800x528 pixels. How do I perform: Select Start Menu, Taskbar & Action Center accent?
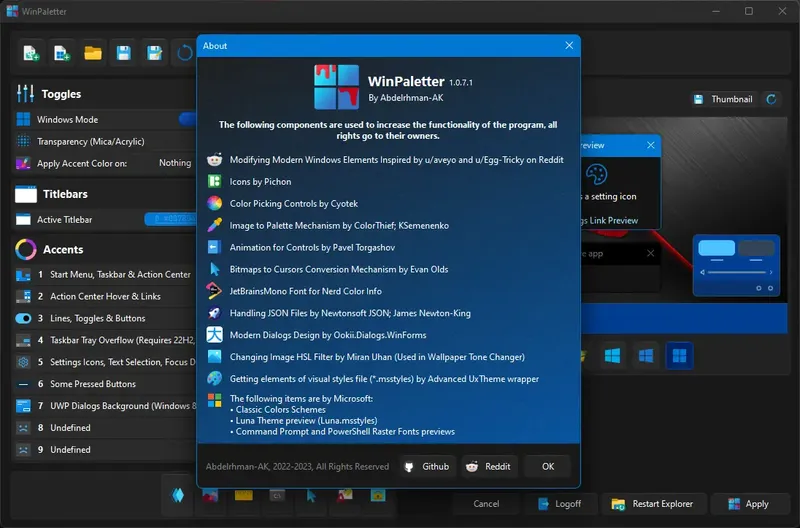[x=104, y=274]
